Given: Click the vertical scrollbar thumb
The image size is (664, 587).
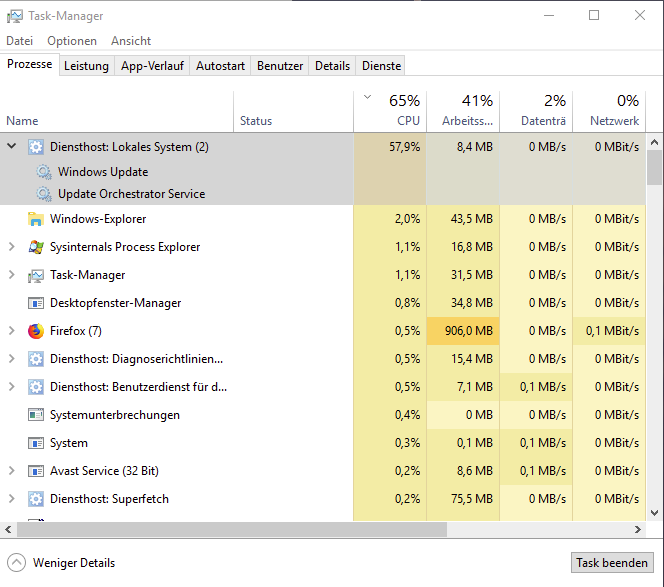Looking at the screenshot, I should 654,168.
